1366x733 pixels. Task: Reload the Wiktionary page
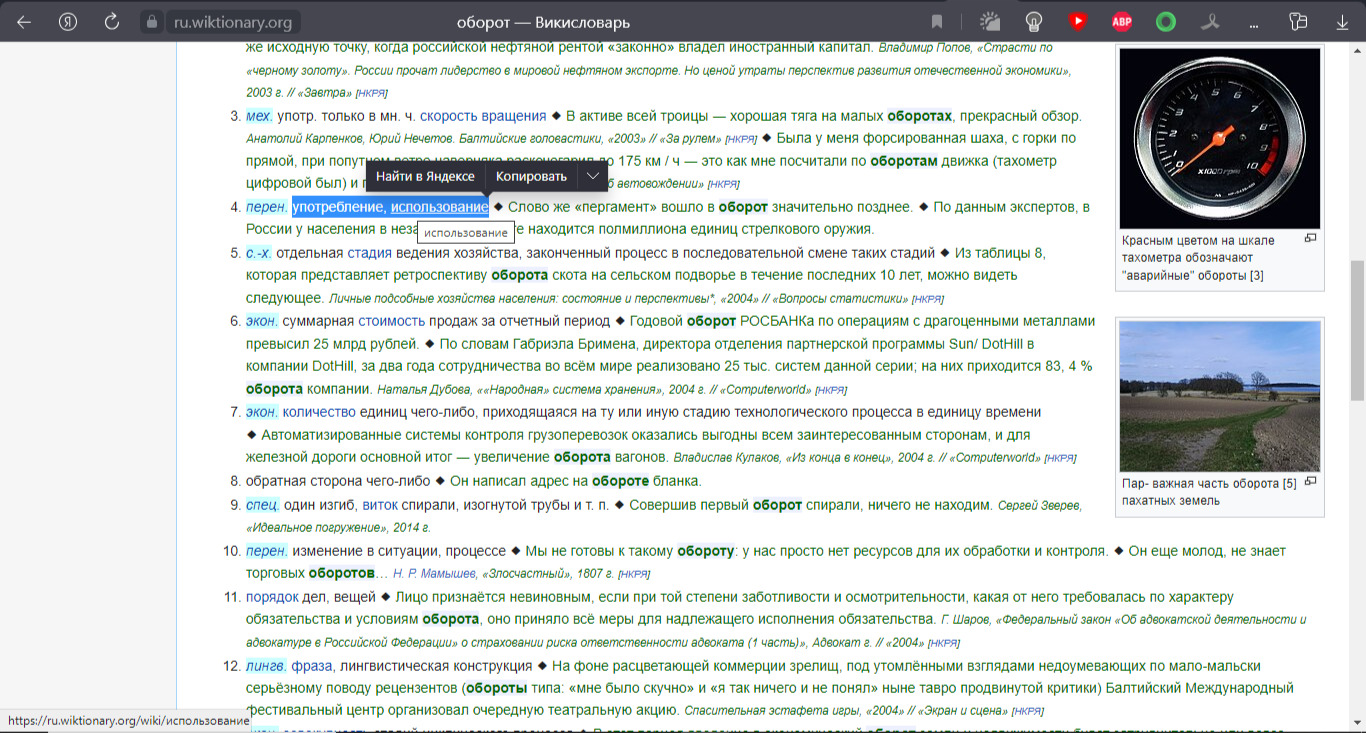[x=112, y=21]
